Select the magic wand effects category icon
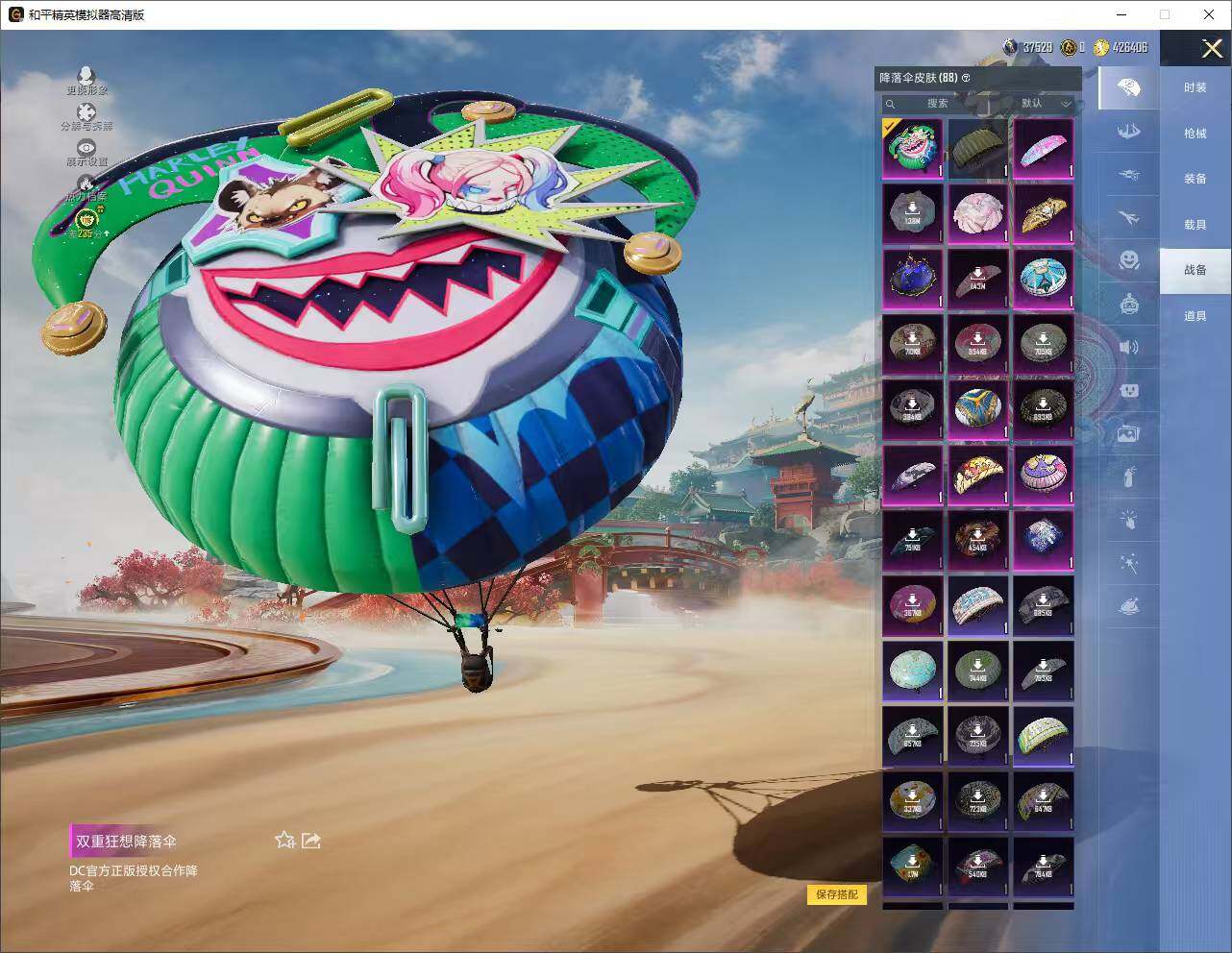 [x=1129, y=563]
